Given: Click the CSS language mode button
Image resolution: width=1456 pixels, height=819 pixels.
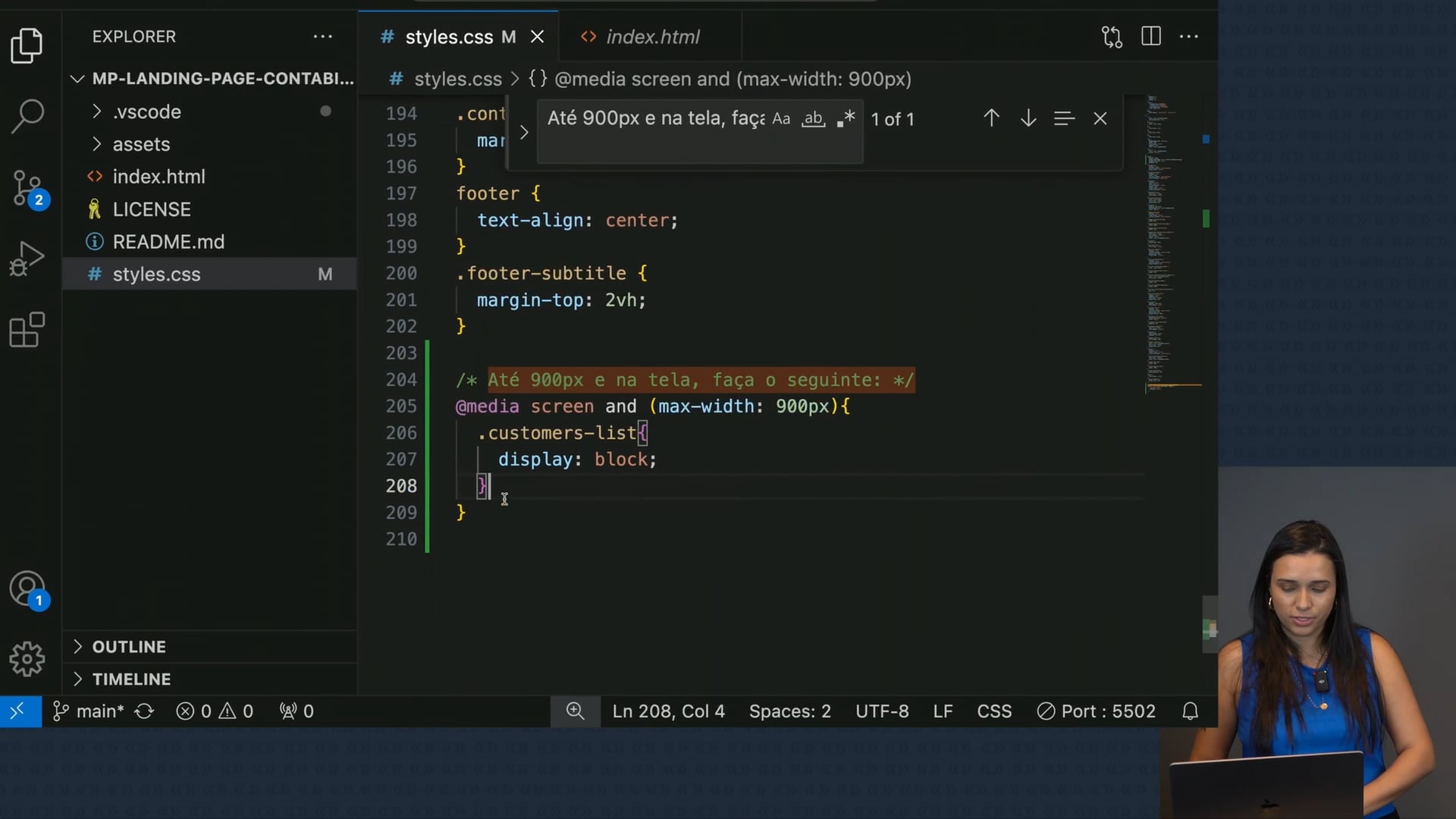Looking at the screenshot, I should tap(993, 711).
